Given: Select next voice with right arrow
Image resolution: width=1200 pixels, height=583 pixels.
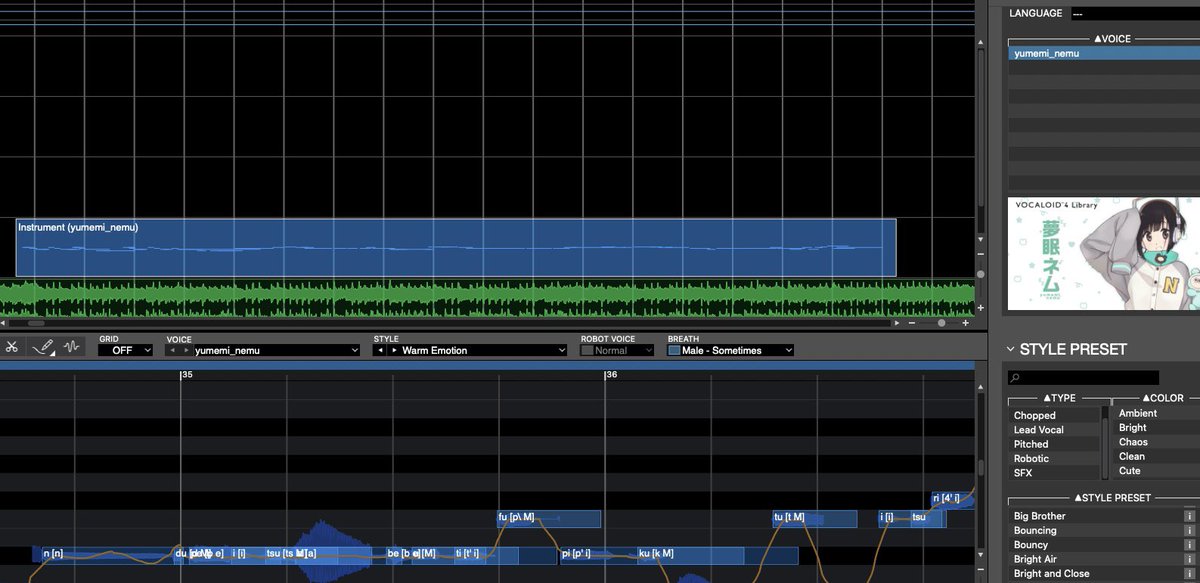Looking at the screenshot, I should tap(186, 351).
